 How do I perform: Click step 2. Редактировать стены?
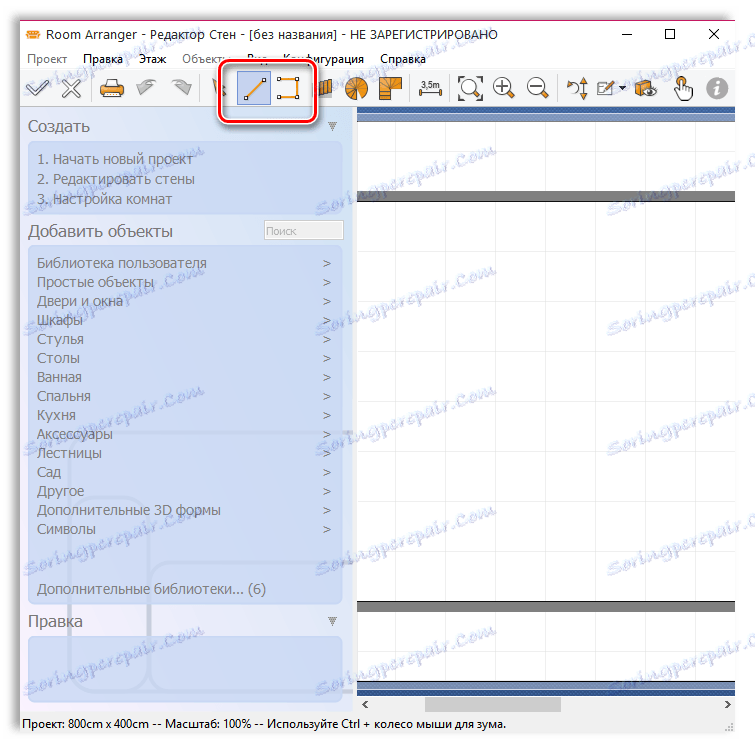point(116,179)
